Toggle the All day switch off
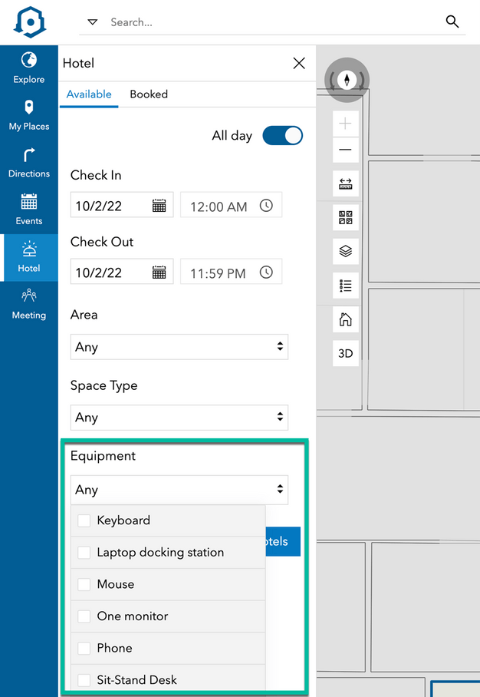Screen dimensions: 480x697 [x=283, y=136]
